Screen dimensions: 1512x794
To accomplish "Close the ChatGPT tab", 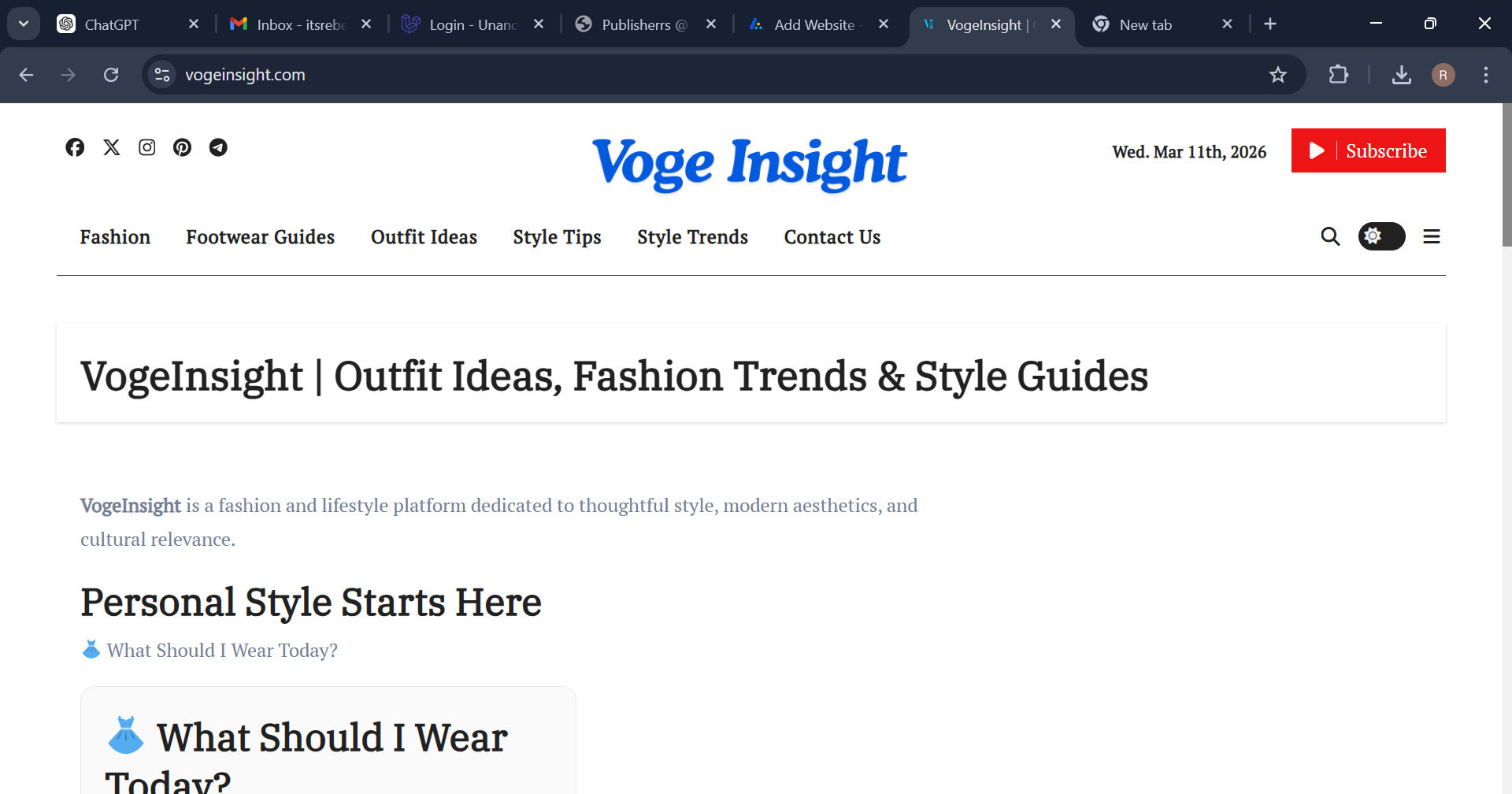I will pyautogui.click(x=194, y=24).
